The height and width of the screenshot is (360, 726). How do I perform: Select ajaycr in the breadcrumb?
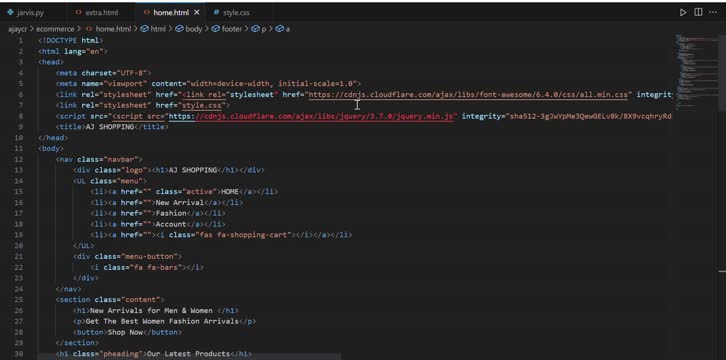click(x=17, y=29)
